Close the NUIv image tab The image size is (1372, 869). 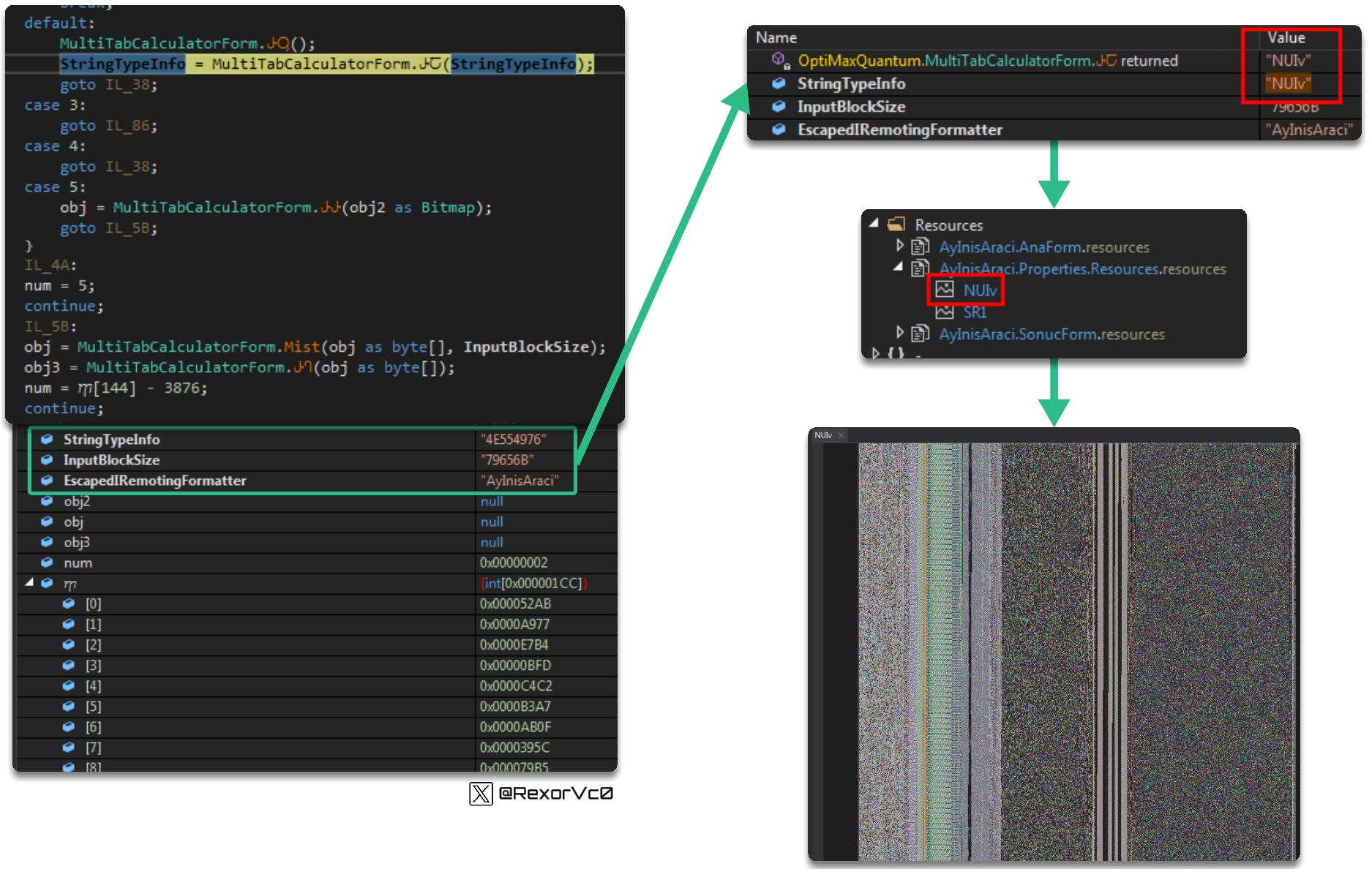[x=841, y=435]
